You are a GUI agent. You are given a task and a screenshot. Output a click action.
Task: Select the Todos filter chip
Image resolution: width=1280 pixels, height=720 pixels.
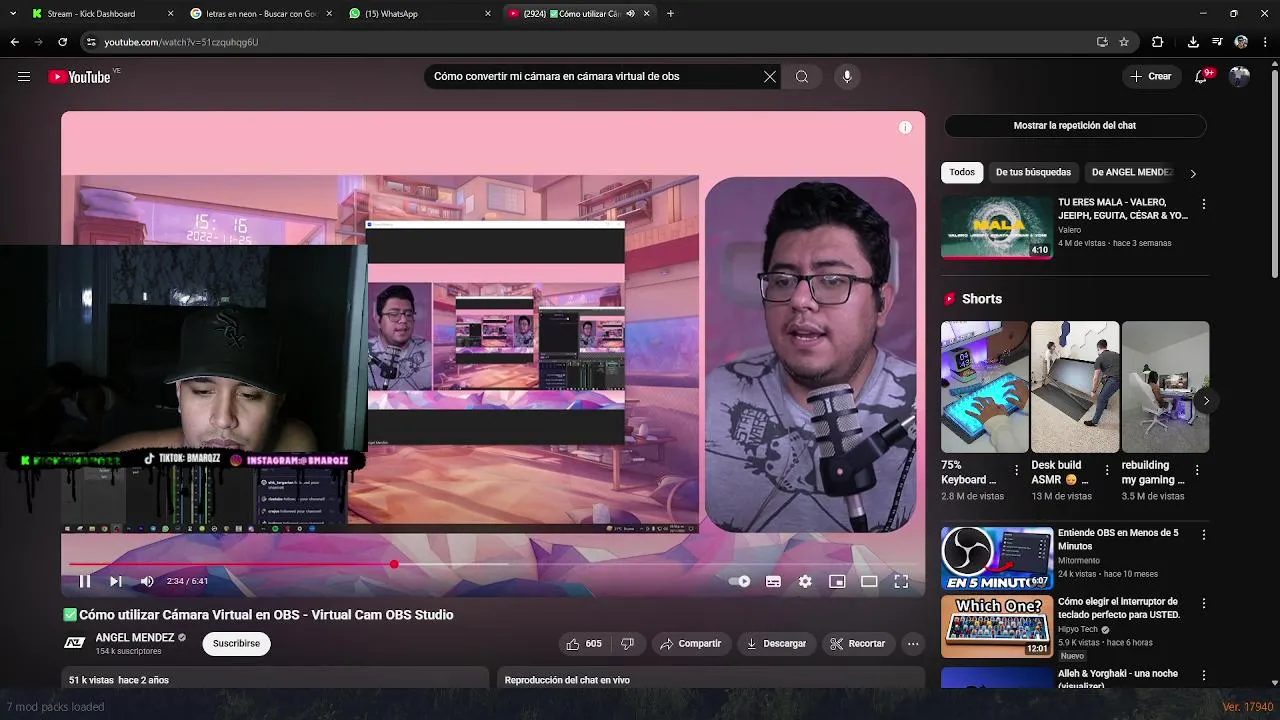(962, 172)
